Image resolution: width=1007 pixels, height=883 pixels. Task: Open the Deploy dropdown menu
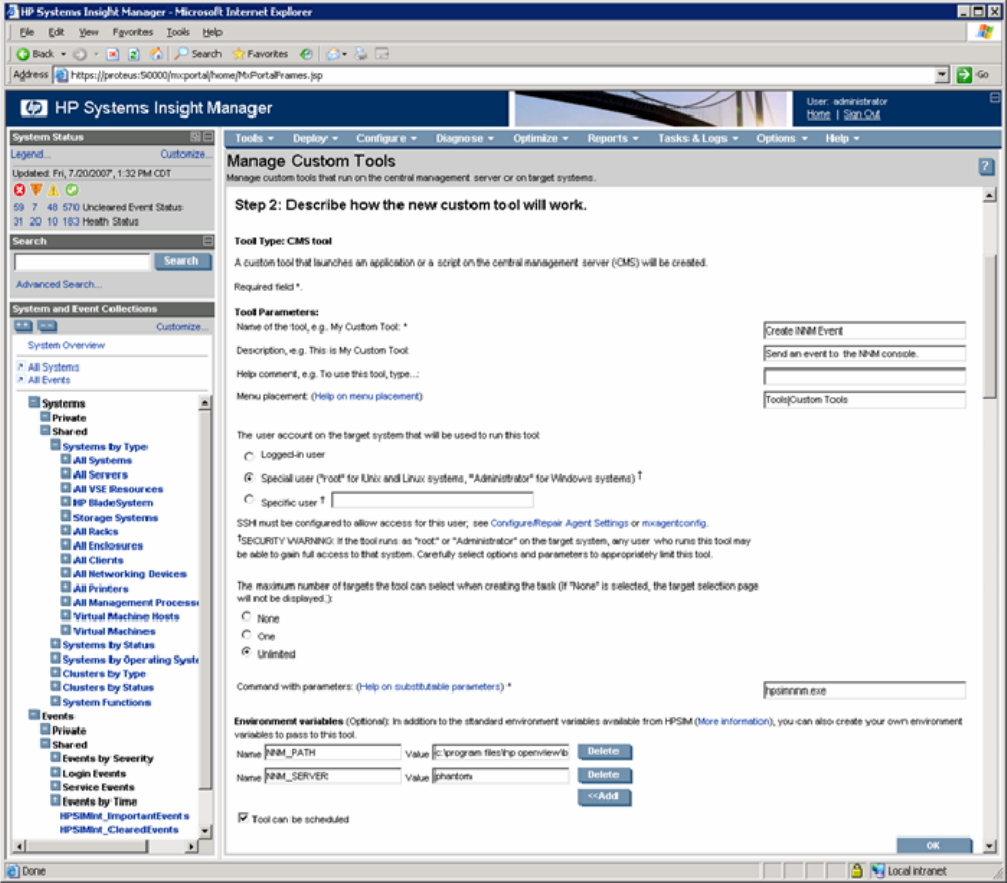point(315,138)
